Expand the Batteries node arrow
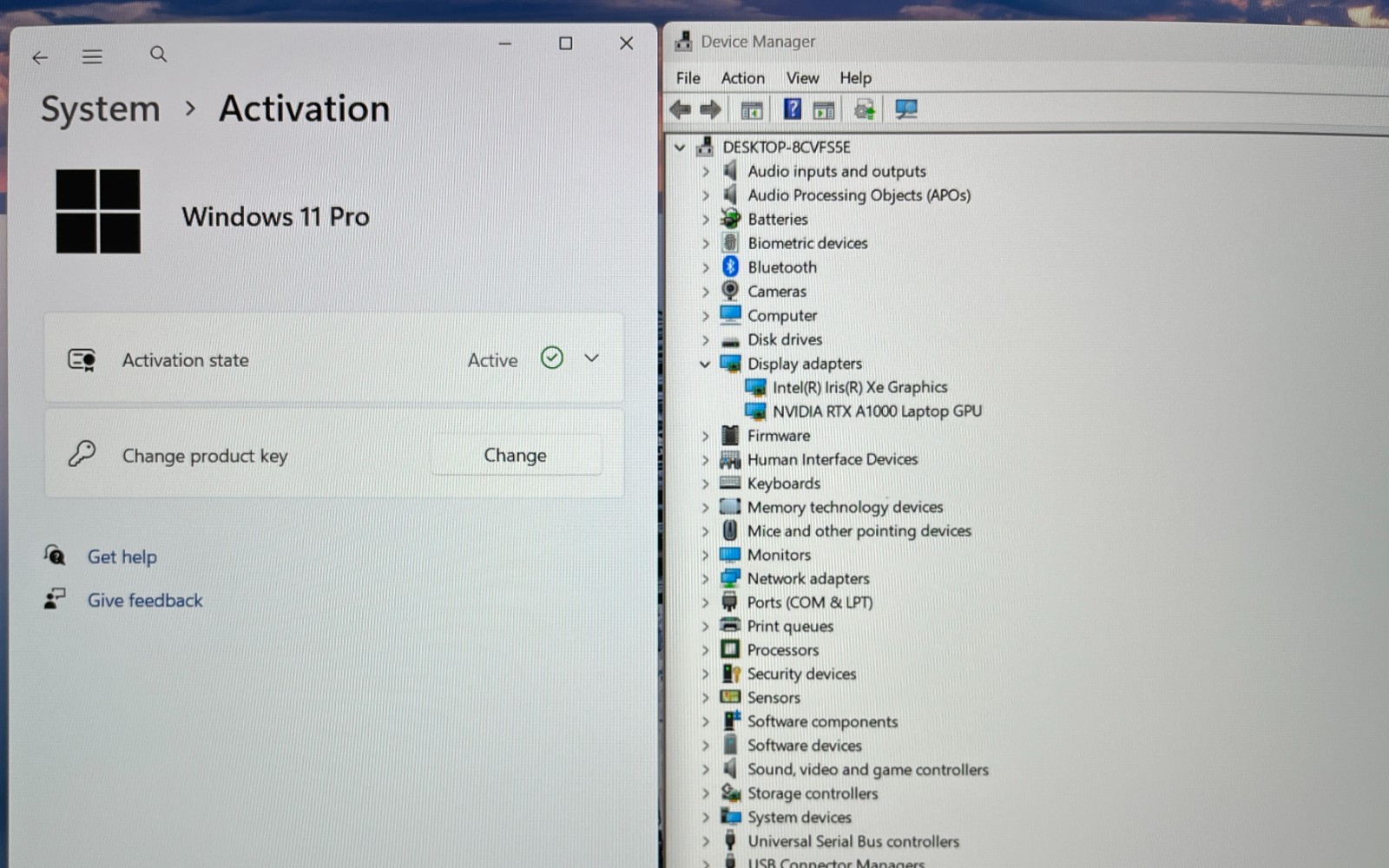1389x868 pixels. [x=705, y=220]
